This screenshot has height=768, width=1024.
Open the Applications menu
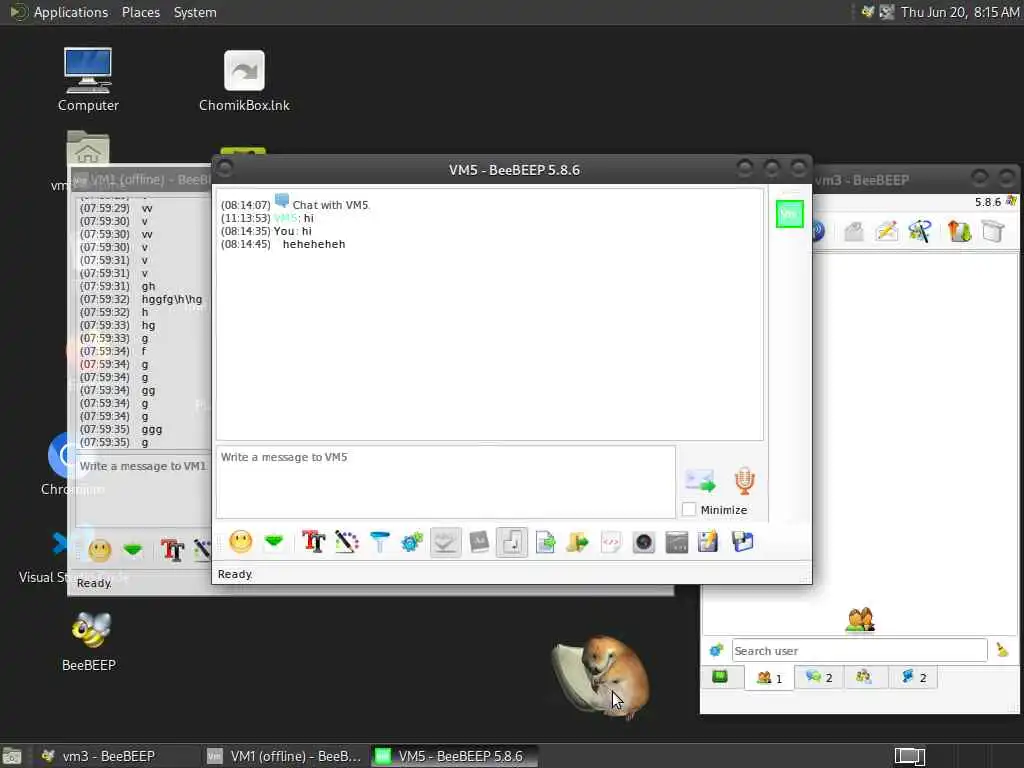tap(71, 12)
